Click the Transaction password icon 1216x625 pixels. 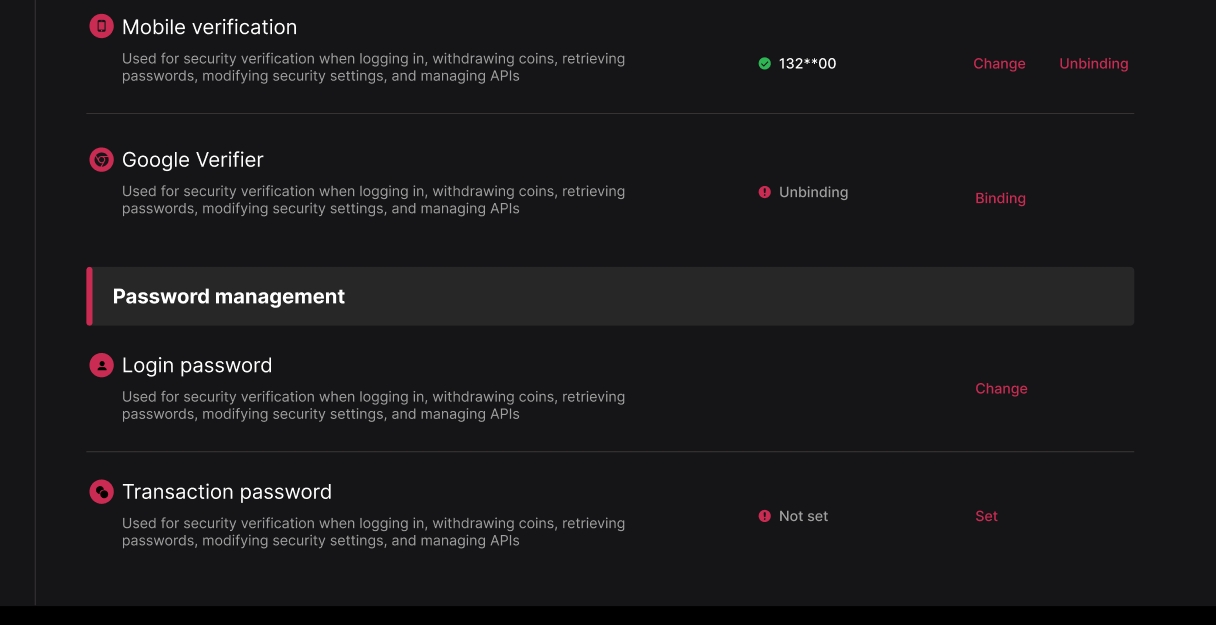[x=101, y=492]
